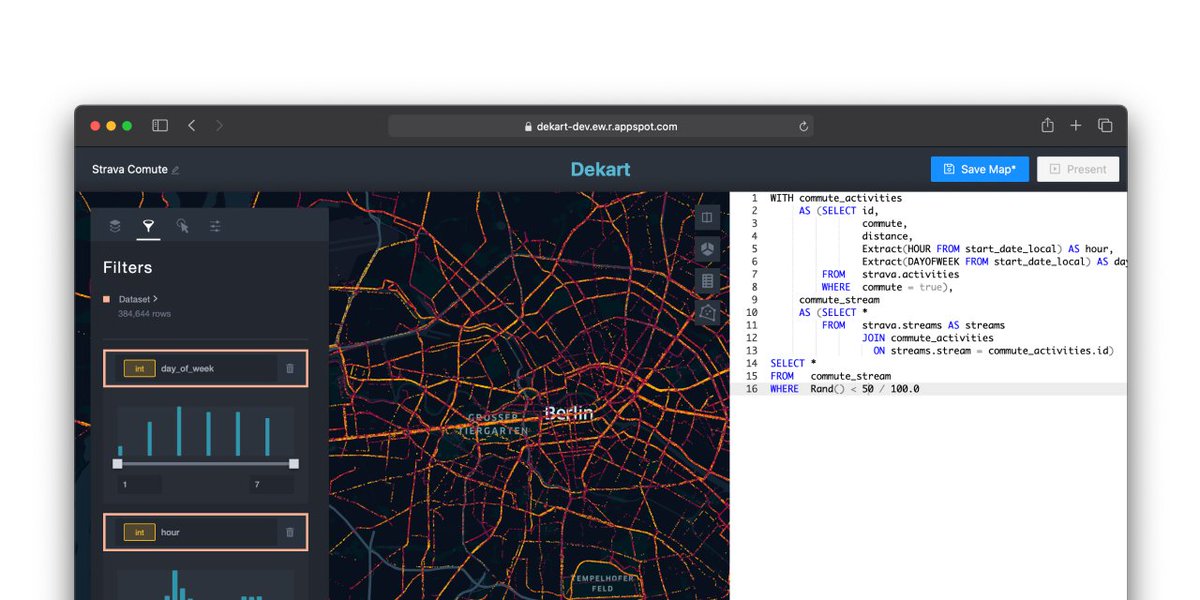Toggle split map view icon

(707, 217)
